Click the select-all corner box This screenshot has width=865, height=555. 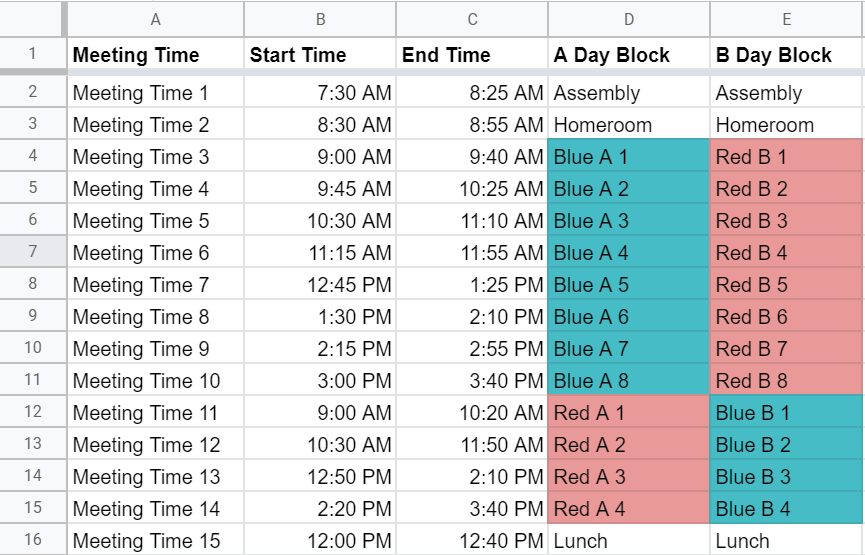pyautogui.click(x=33, y=19)
